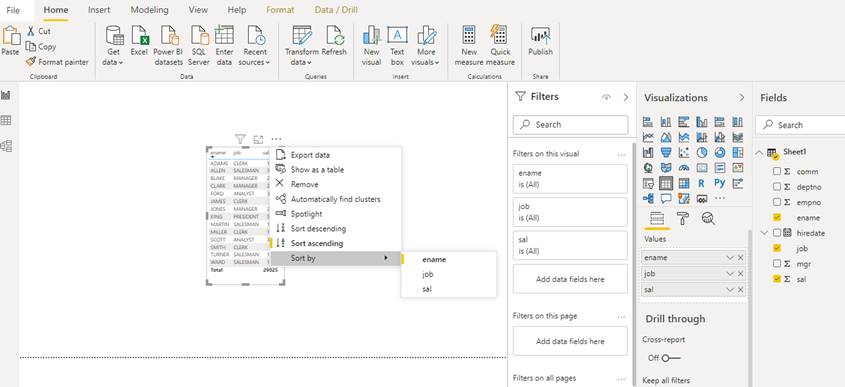This screenshot has height=387, width=845.
Task: Open the Analytics magnifier pane
Action: 708,218
